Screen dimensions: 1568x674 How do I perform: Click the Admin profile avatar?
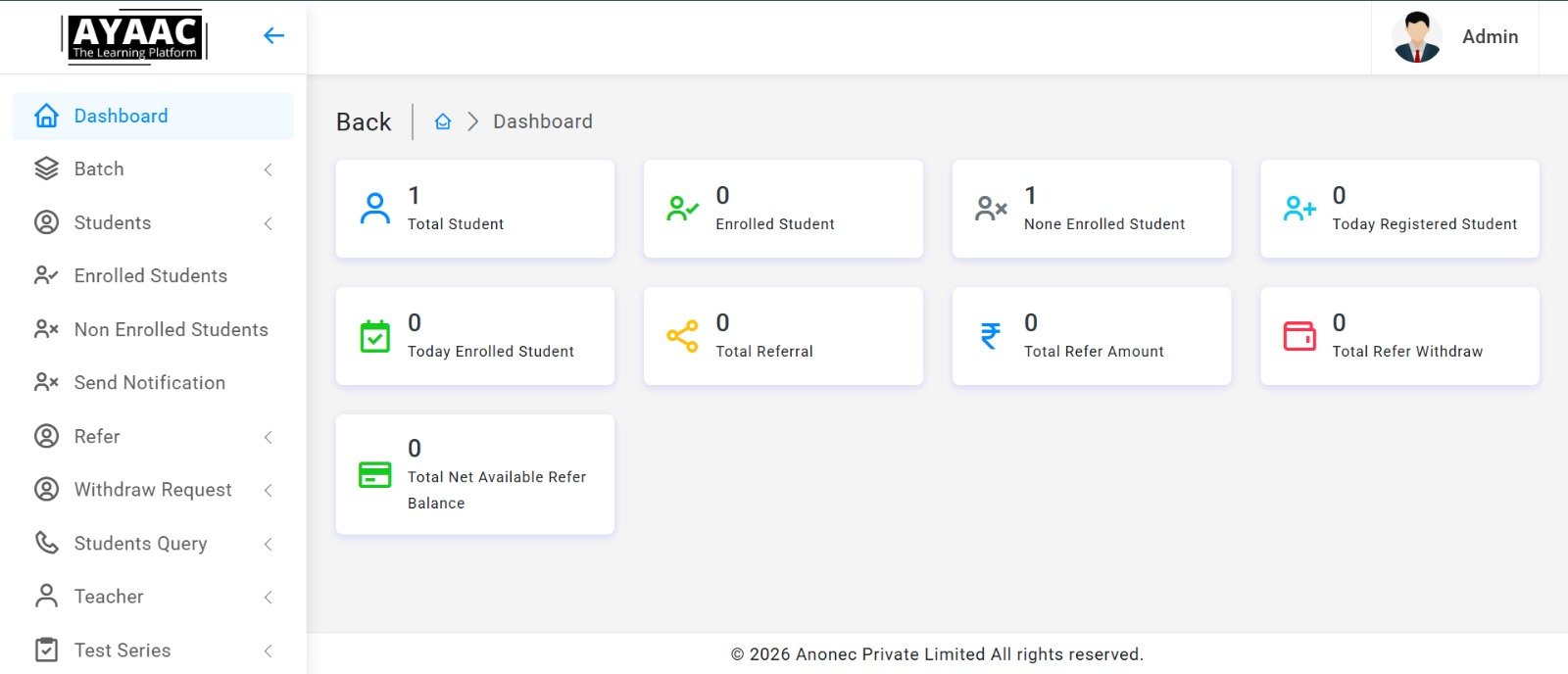point(1416,37)
